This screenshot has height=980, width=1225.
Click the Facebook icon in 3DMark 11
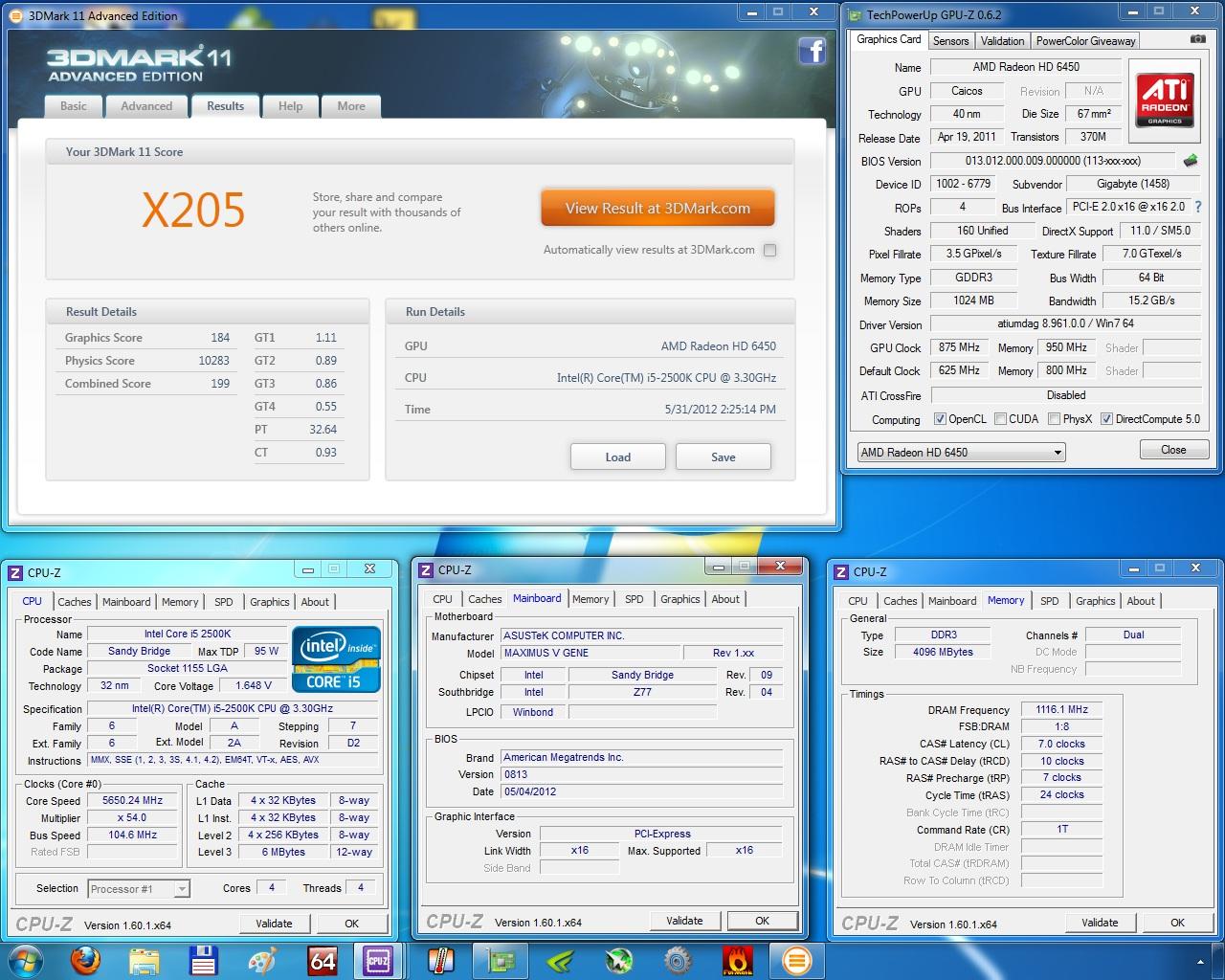(812, 51)
